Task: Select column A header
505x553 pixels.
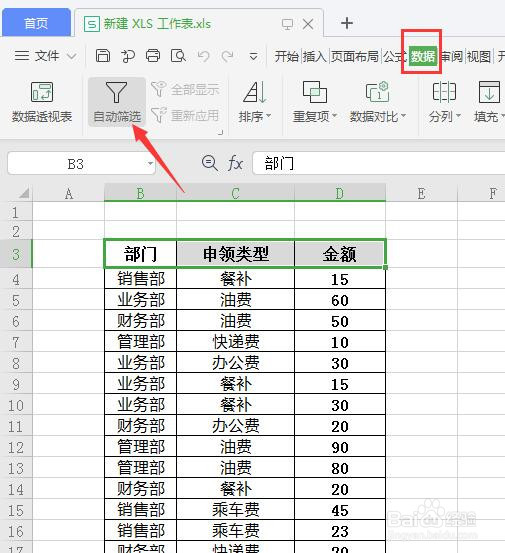Action: coord(68,193)
